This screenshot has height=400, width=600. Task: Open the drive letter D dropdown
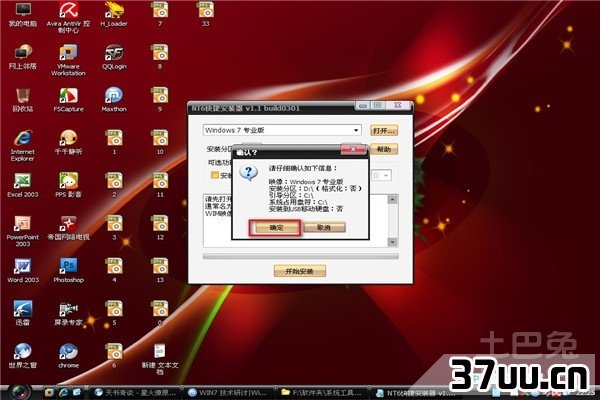coord(382,175)
